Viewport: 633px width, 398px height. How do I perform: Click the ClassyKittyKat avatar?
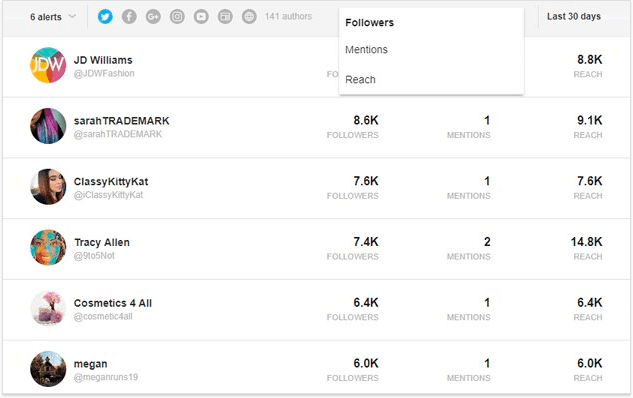coord(48,186)
